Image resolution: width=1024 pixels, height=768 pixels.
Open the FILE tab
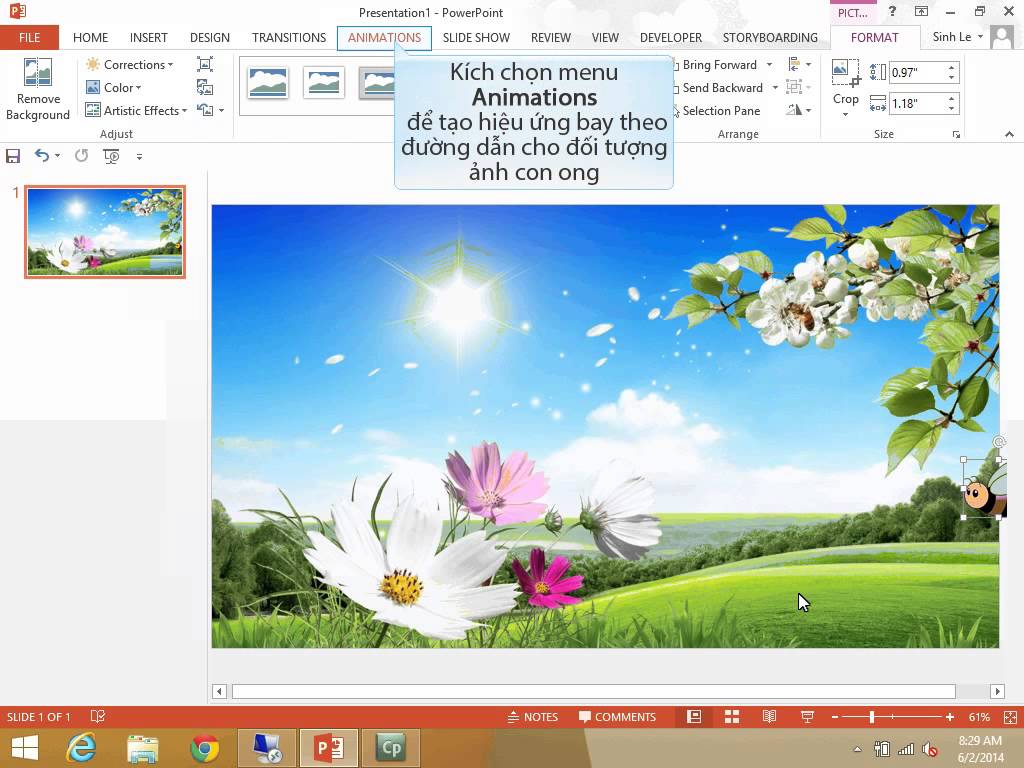tap(29, 37)
